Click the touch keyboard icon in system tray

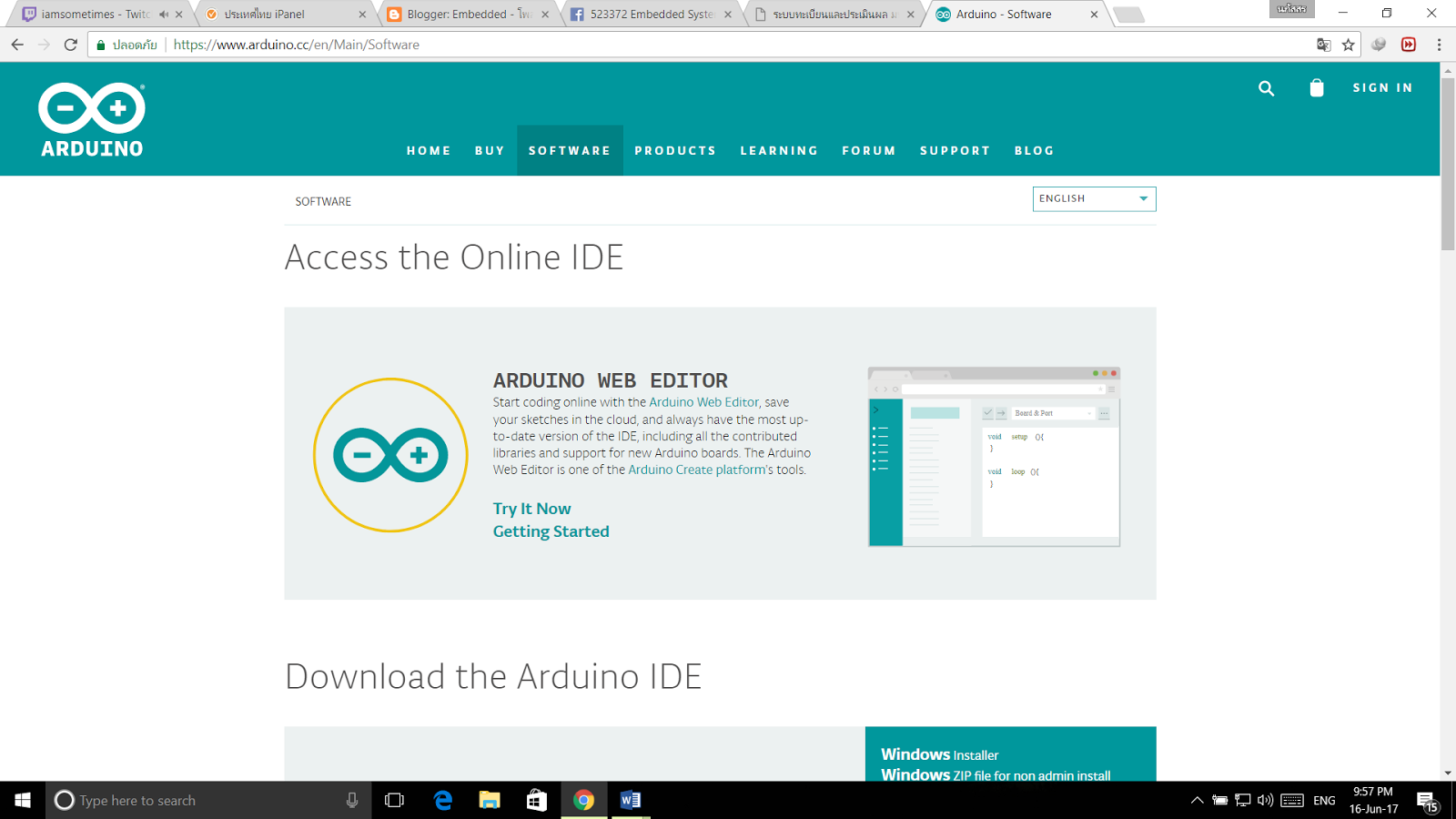click(1292, 800)
